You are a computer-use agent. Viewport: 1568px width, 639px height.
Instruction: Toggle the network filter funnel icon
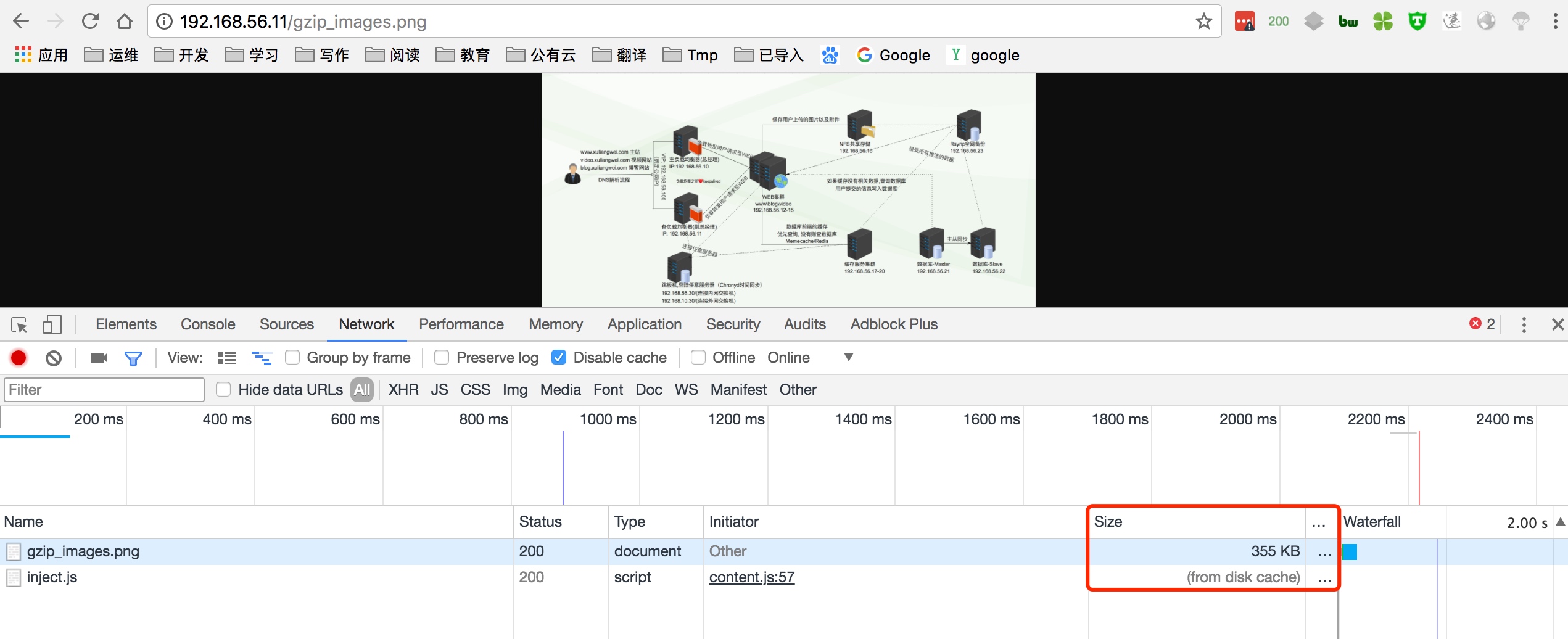tap(133, 358)
